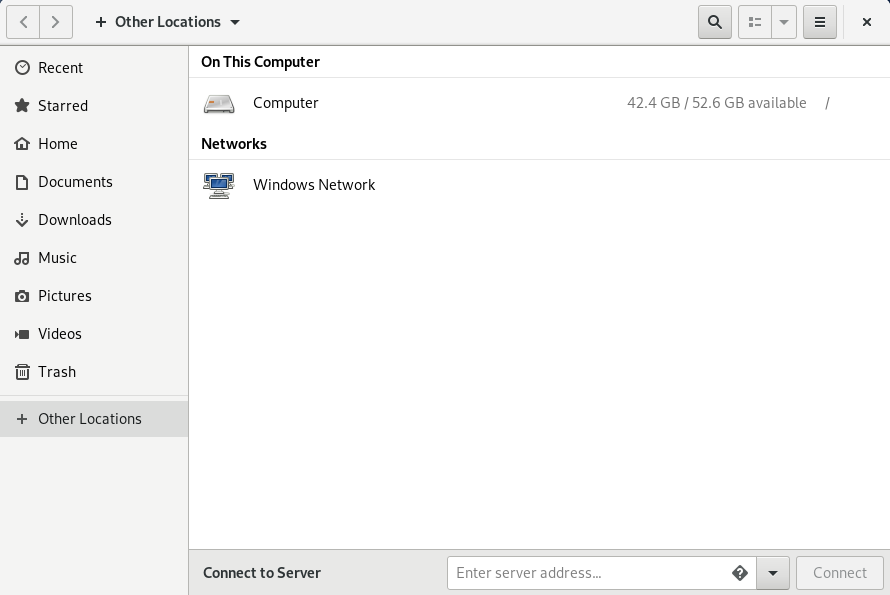Go back with left arrow
This screenshot has width=890, height=595.
24,21
